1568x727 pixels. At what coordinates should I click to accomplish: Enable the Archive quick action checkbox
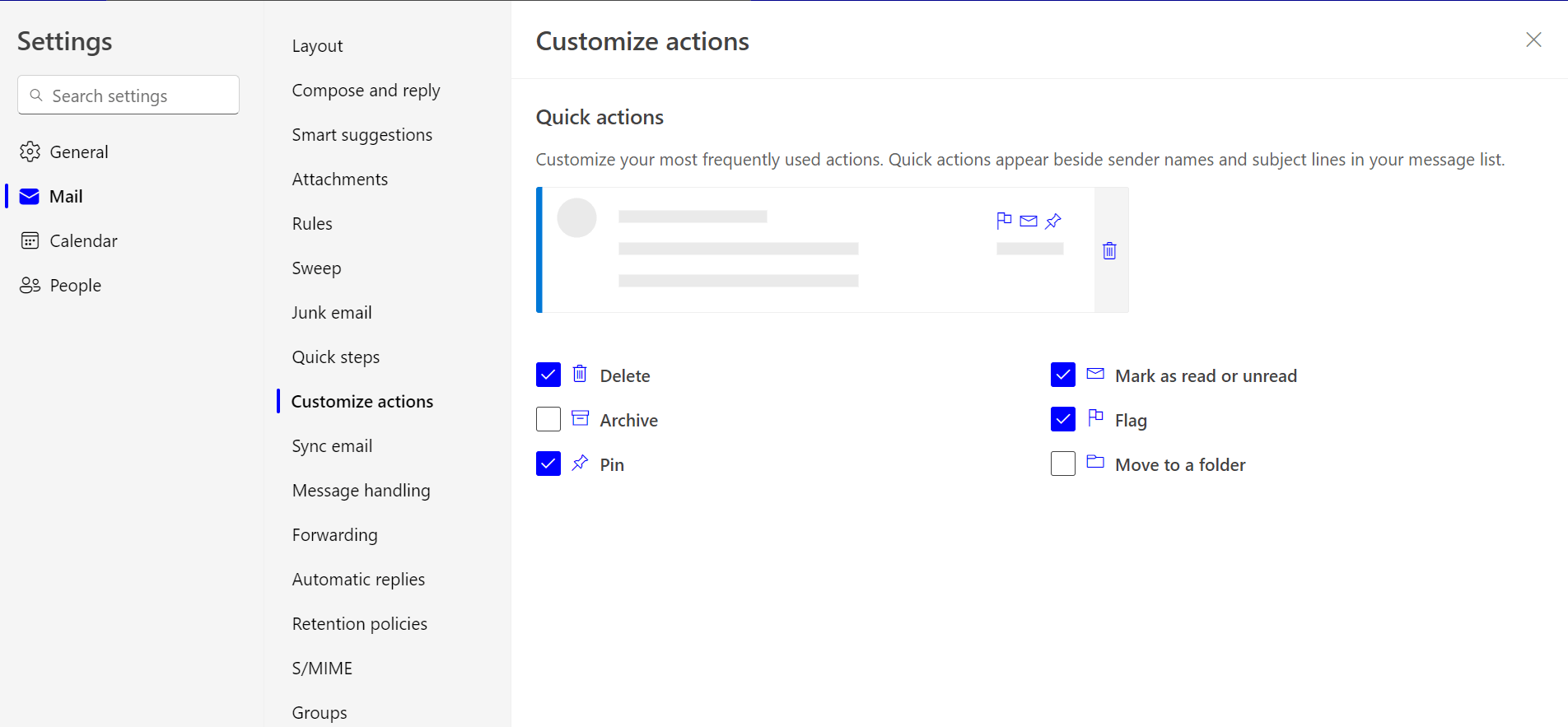(548, 419)
